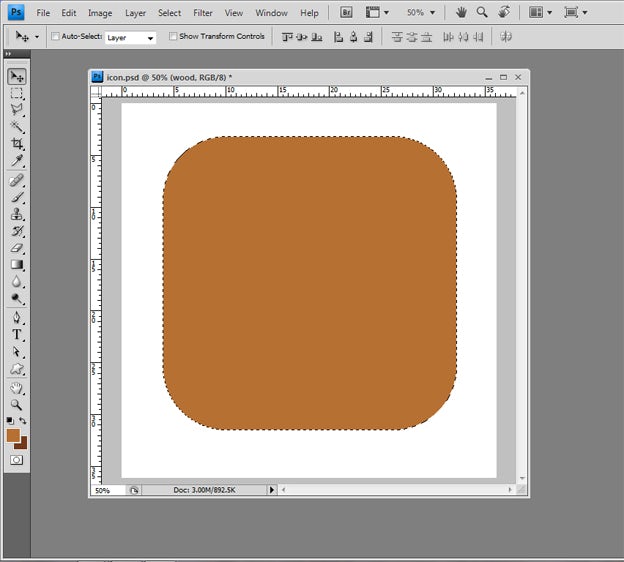Distribute top edges button

point(397,37)
